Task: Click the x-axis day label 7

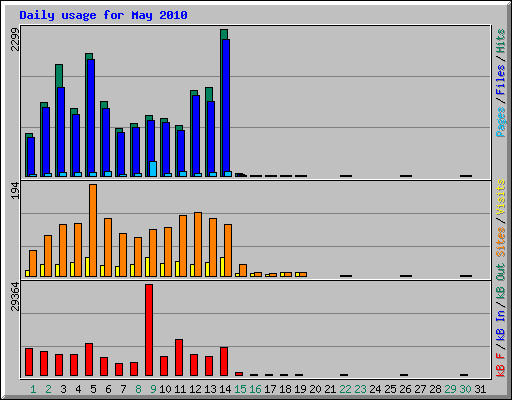Action: (123, 389)
